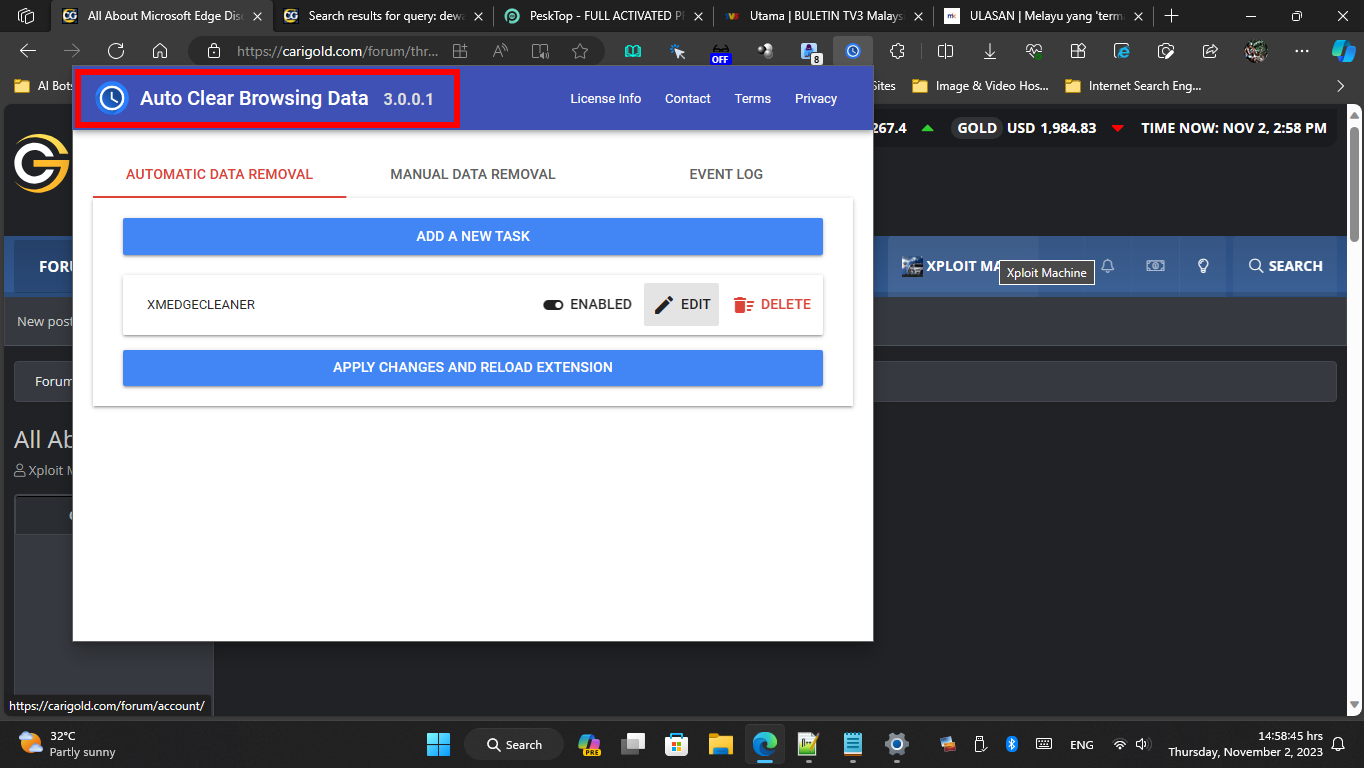This screenshot has height=768, width=1364.
Task: Select the Automatic Data Removal tab
Action: tap(219, 174)
